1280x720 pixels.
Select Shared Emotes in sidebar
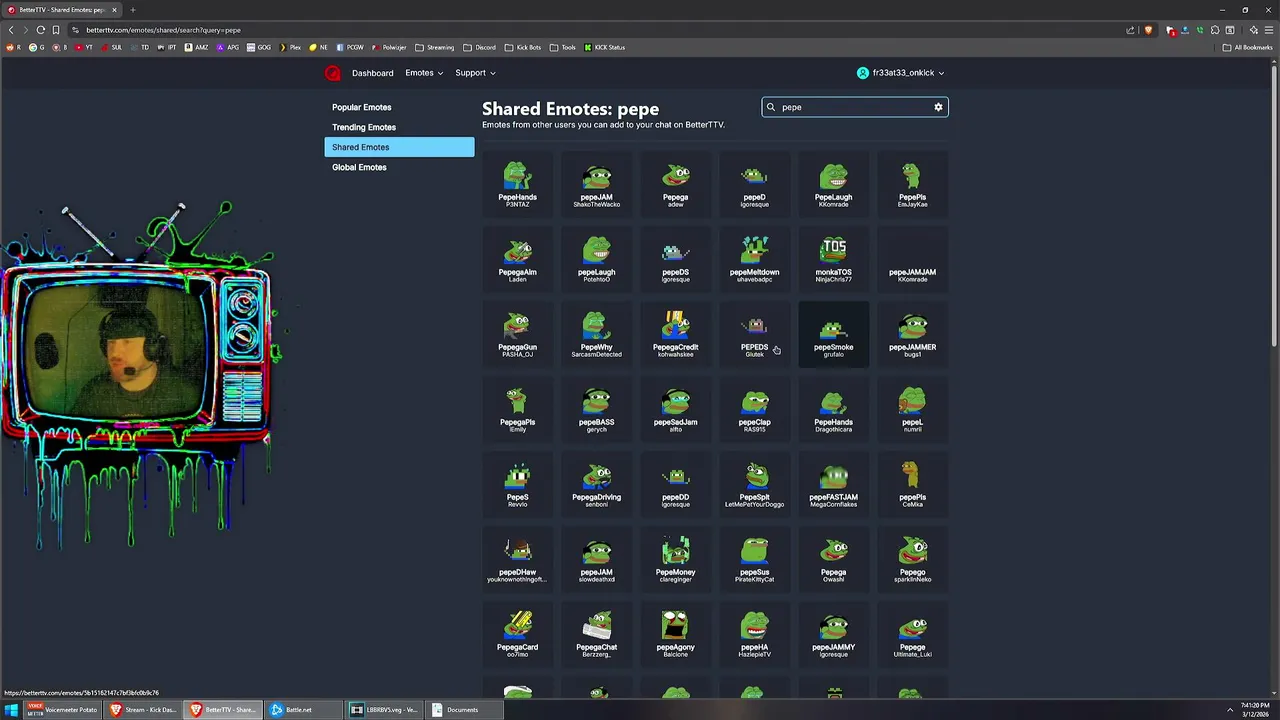[x=399, y=147]
